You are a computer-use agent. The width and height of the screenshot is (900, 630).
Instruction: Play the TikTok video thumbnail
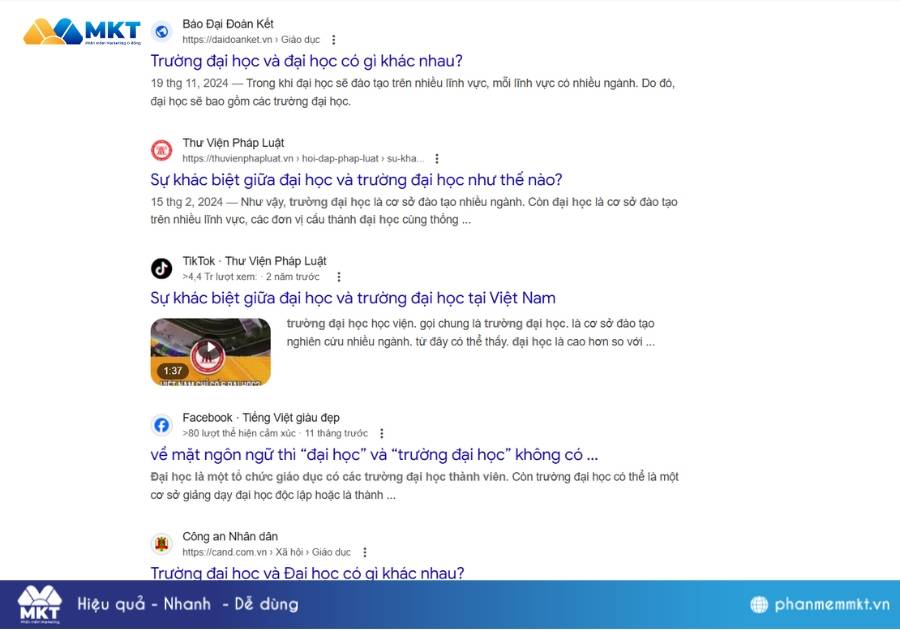point(211,352)
